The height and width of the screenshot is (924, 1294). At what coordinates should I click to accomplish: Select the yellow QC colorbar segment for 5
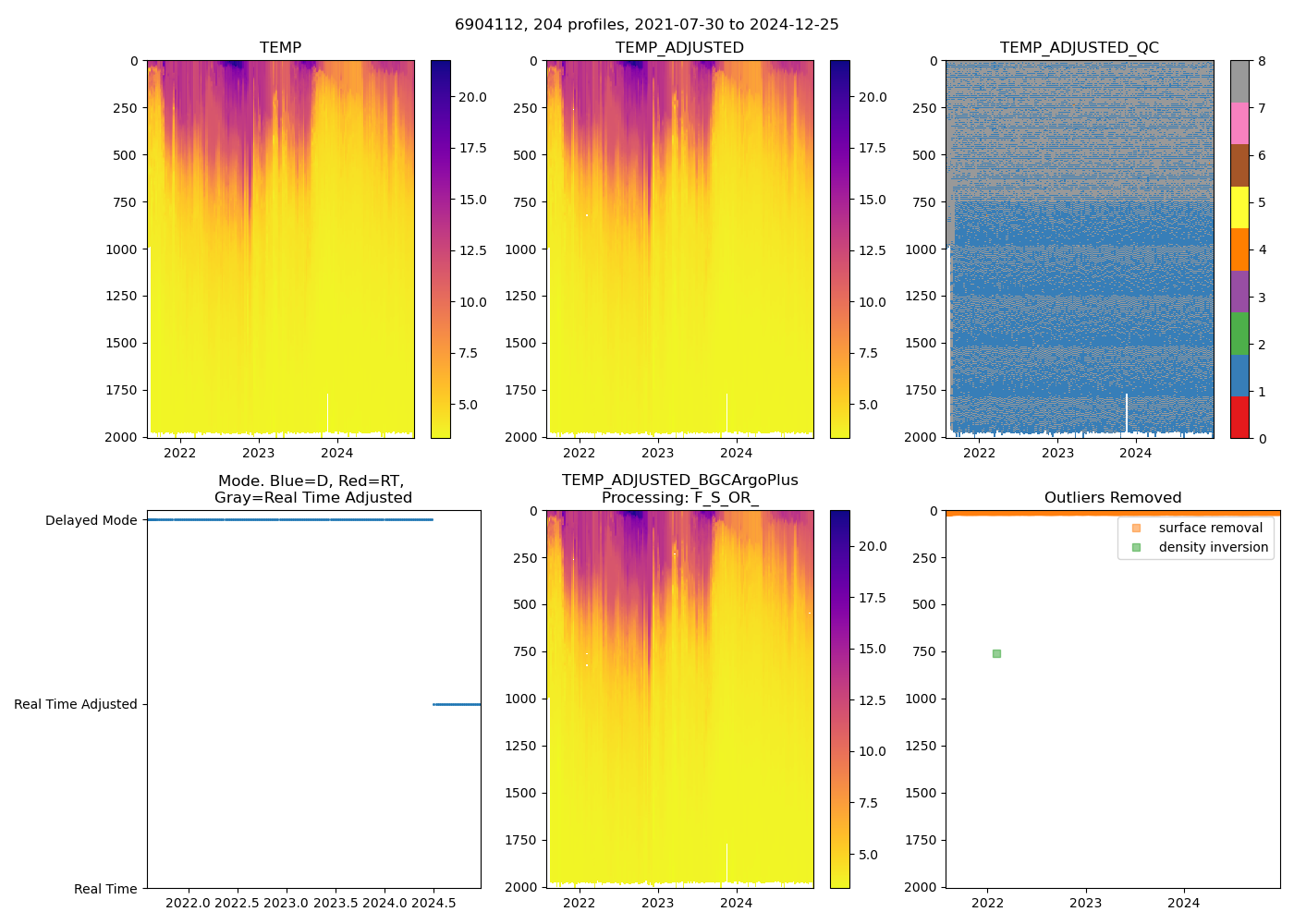[1239, 207]
